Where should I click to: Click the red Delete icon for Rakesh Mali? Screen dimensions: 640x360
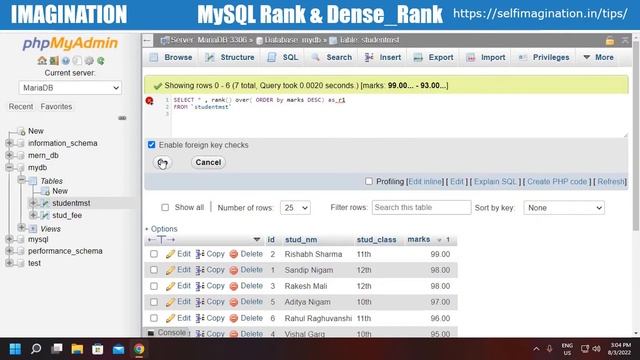tap(233, 287)
